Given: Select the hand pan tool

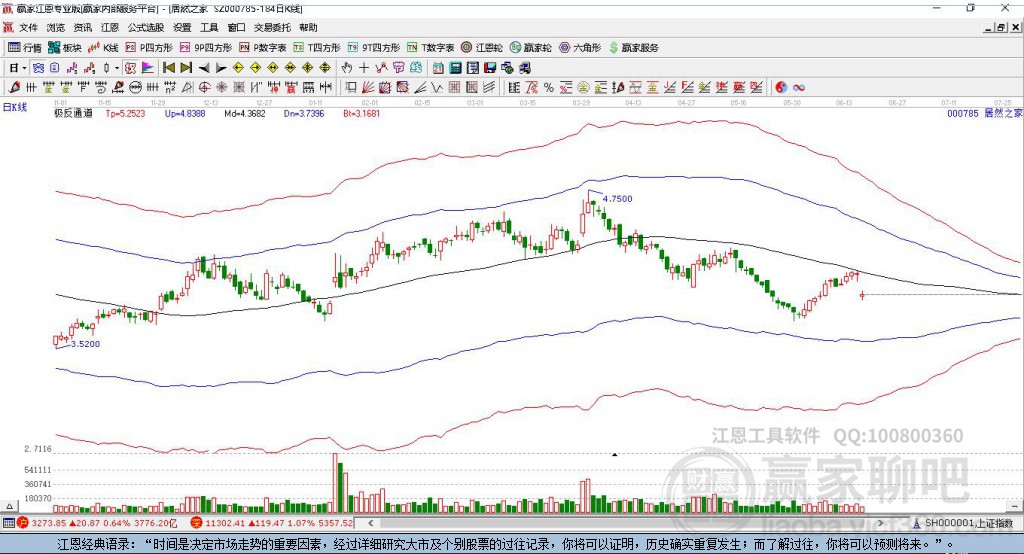Looking at the screenshot, I should pos(346,68).
